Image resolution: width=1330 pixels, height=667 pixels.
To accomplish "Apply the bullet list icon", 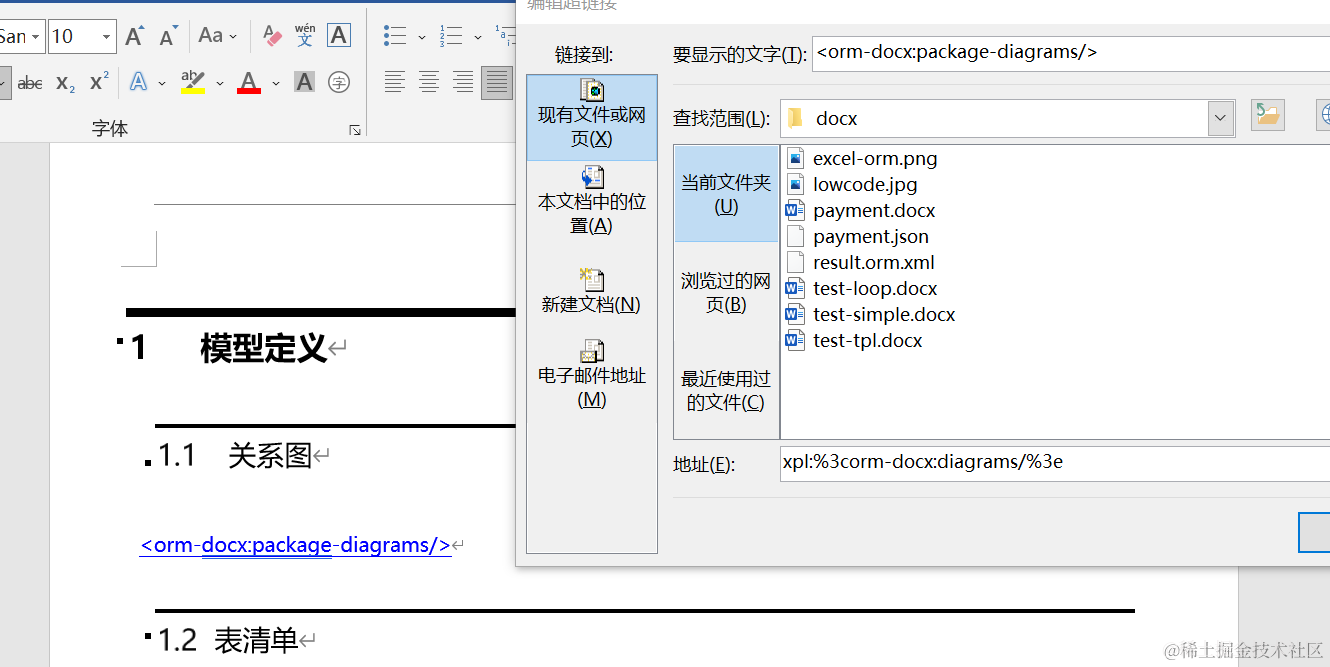I will coord(395,37).
